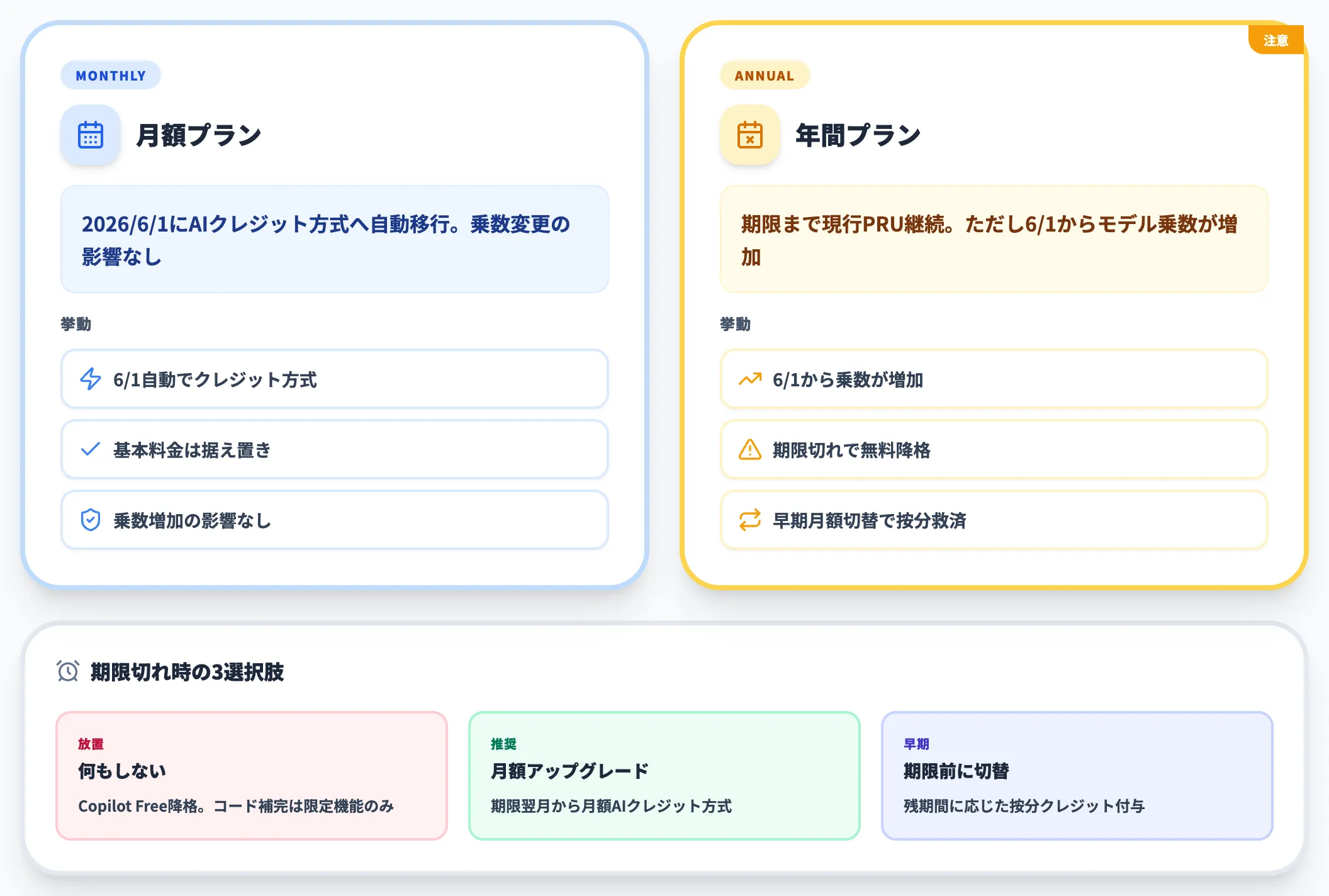Click the 何もしない option card
The image size is (1329, 896).
[x=251, y=776]
